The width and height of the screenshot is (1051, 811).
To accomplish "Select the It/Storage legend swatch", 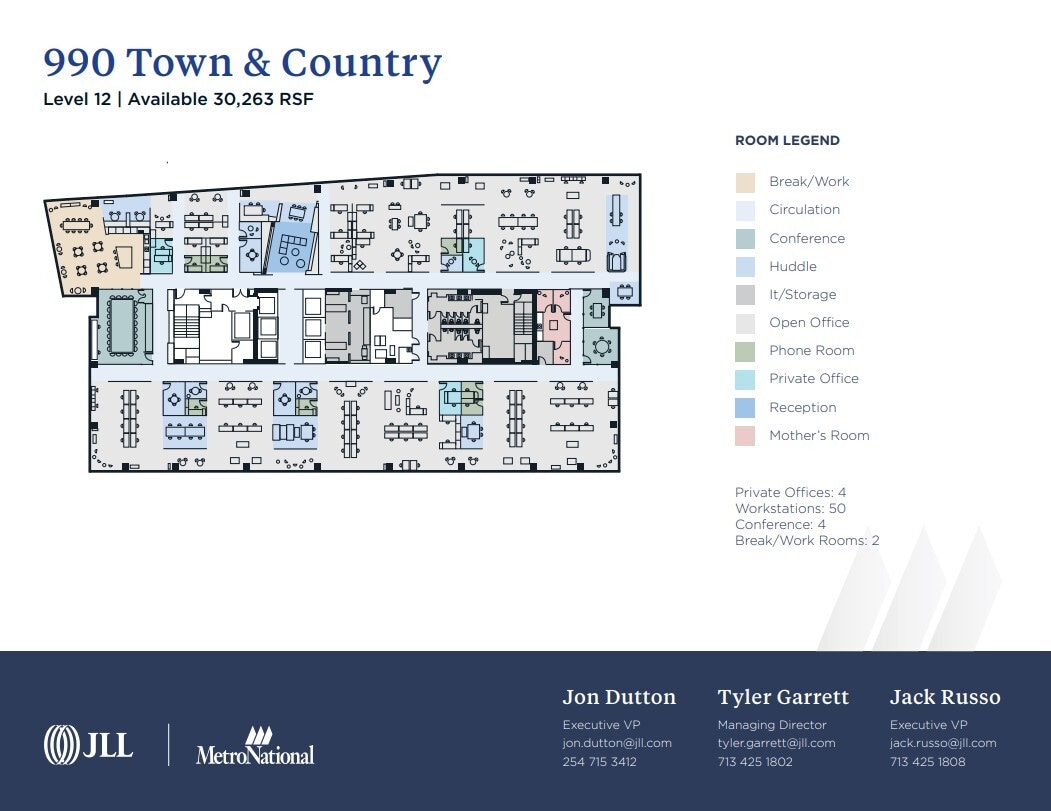I will [x=744, y=294].
